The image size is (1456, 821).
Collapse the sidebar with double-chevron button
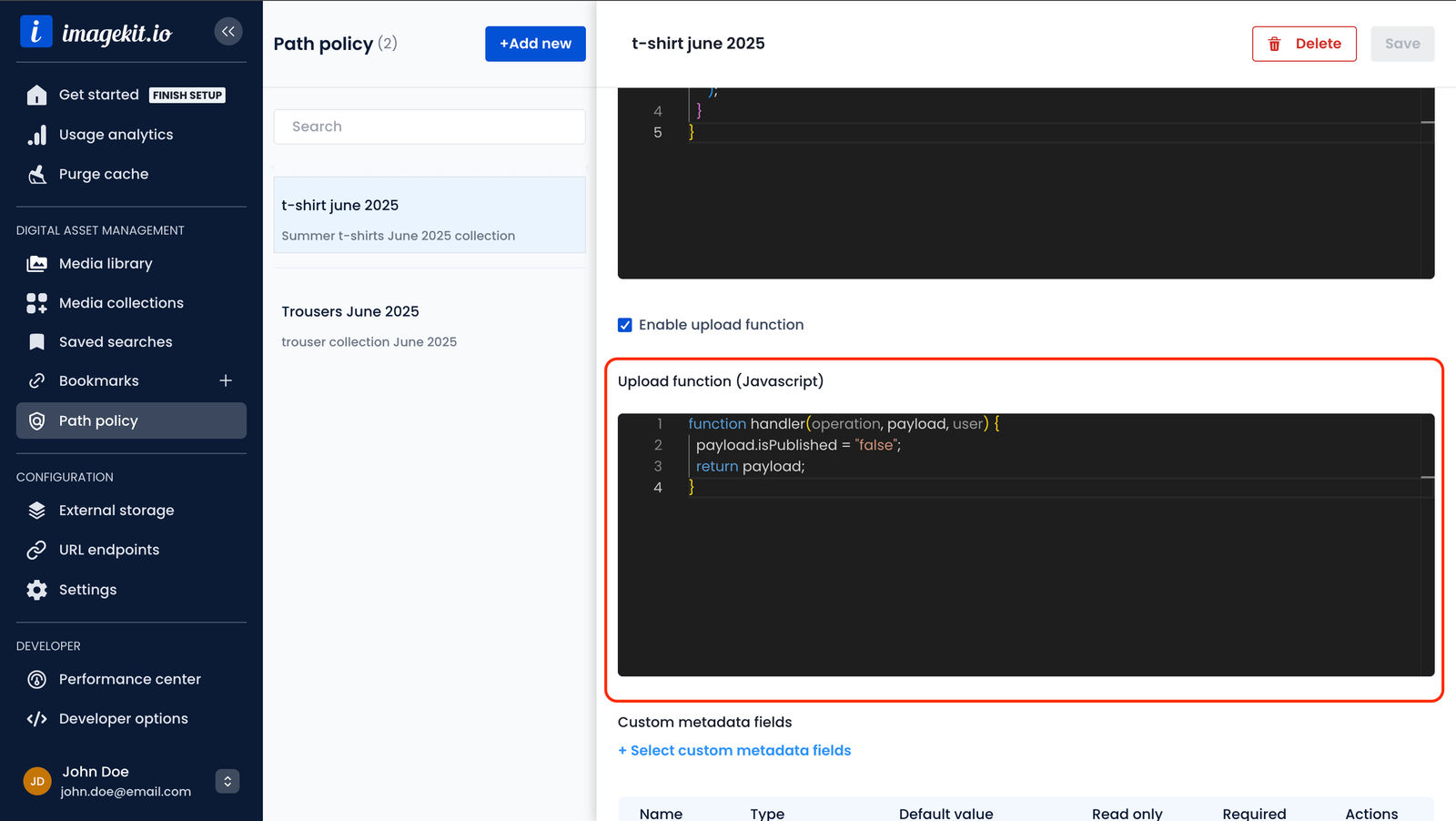228,32
